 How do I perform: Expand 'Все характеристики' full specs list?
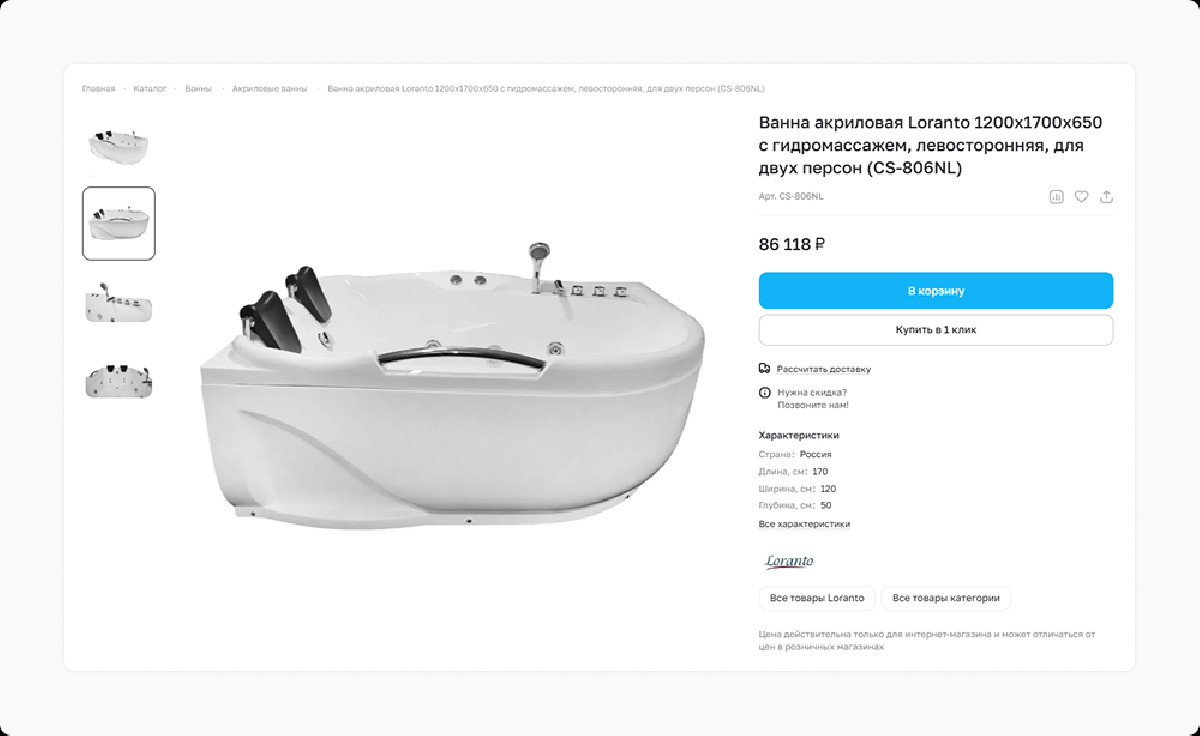804,524
